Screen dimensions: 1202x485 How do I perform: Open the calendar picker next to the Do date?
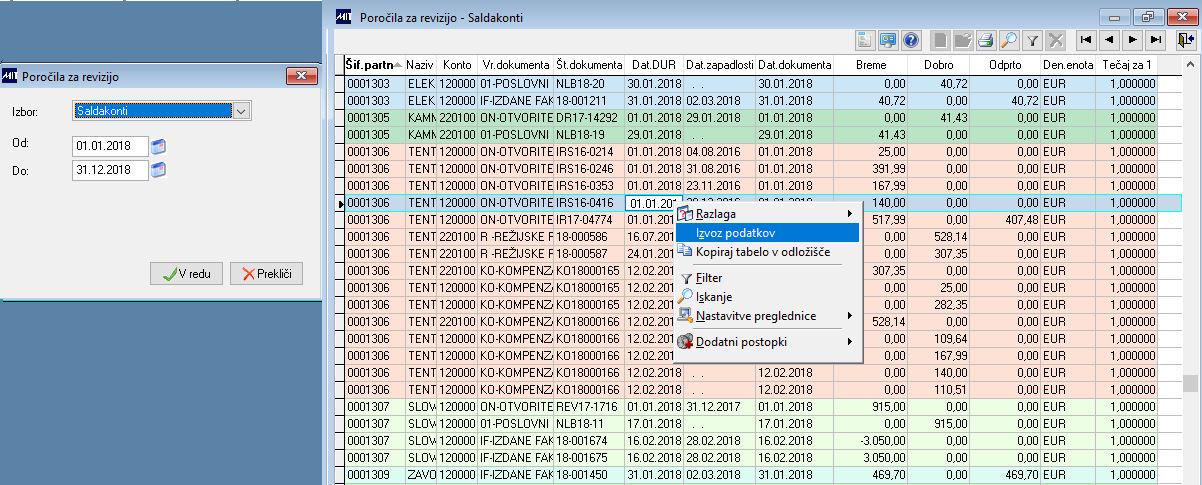(158, 171)
